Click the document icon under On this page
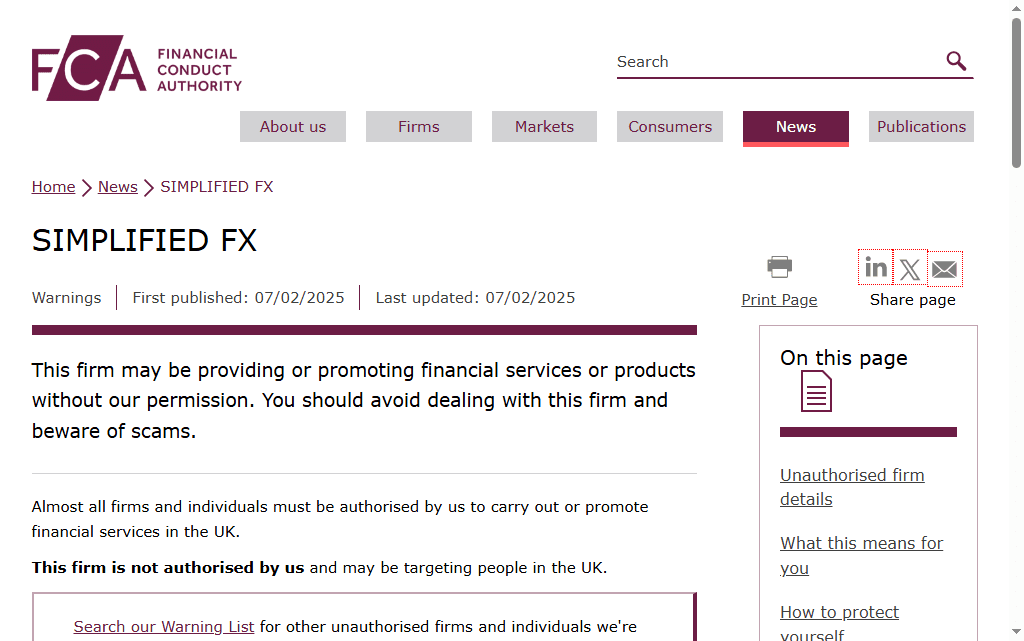 point(816,391)
